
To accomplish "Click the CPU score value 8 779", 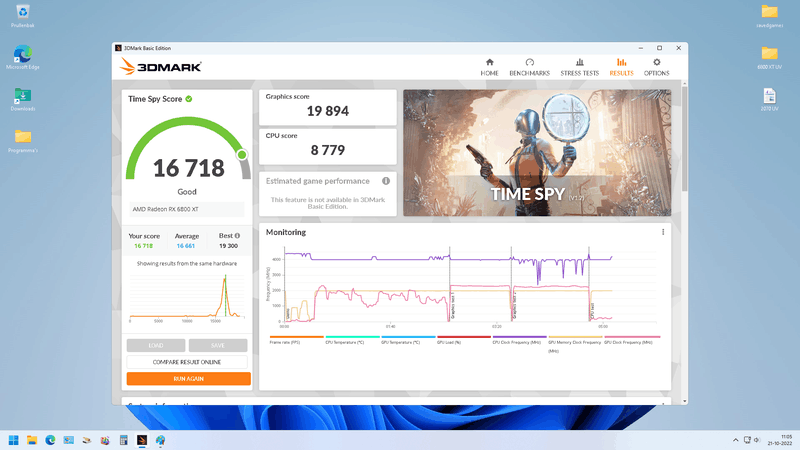I will [x=328, y=150].
